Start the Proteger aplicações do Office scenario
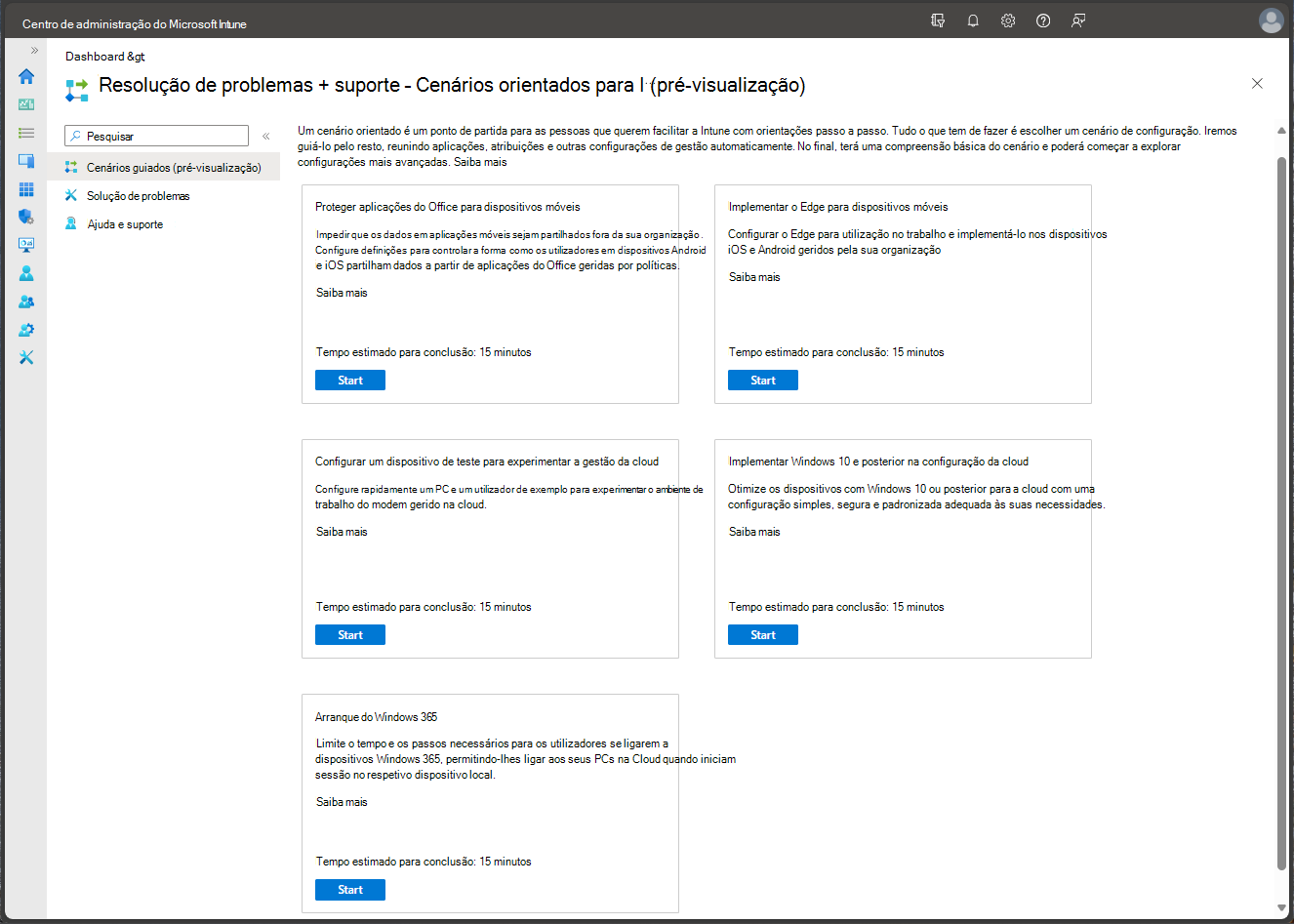The height and width of the screenshot is (924, 1294). tap(350, 381)
